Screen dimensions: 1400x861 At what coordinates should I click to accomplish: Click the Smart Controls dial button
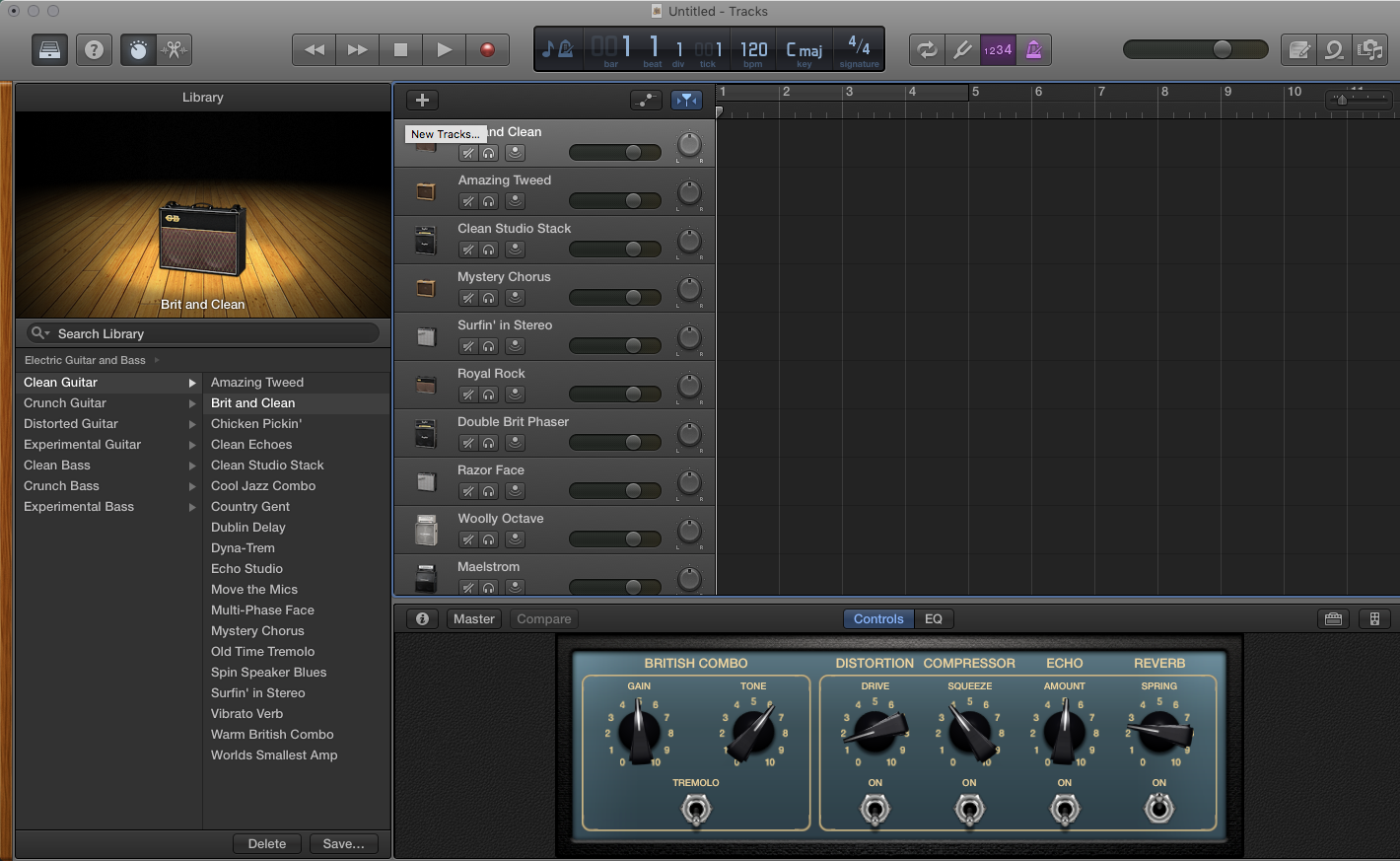(x=138, y=49)
